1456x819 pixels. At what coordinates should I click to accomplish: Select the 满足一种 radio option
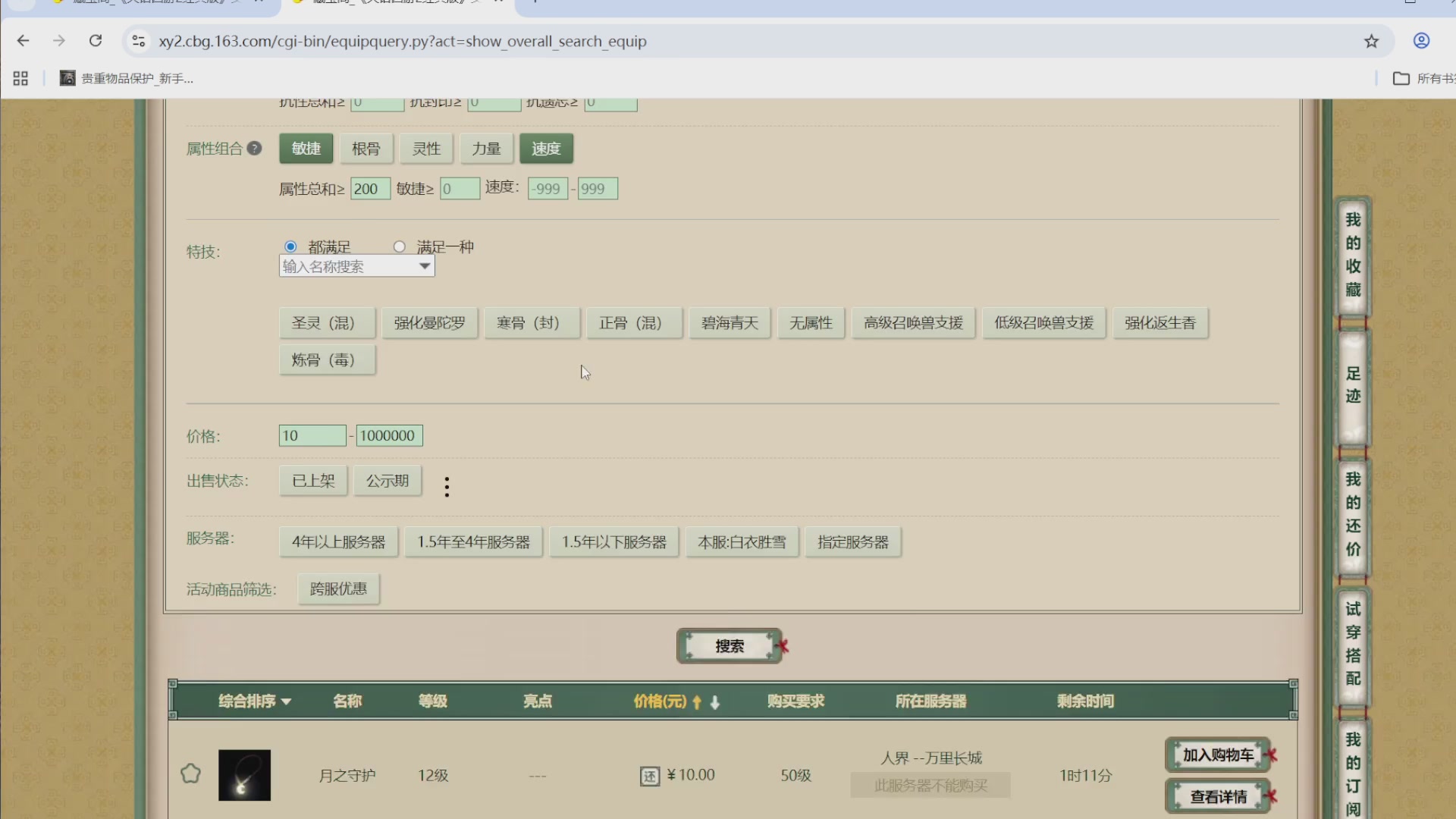(x=400, y=246)
